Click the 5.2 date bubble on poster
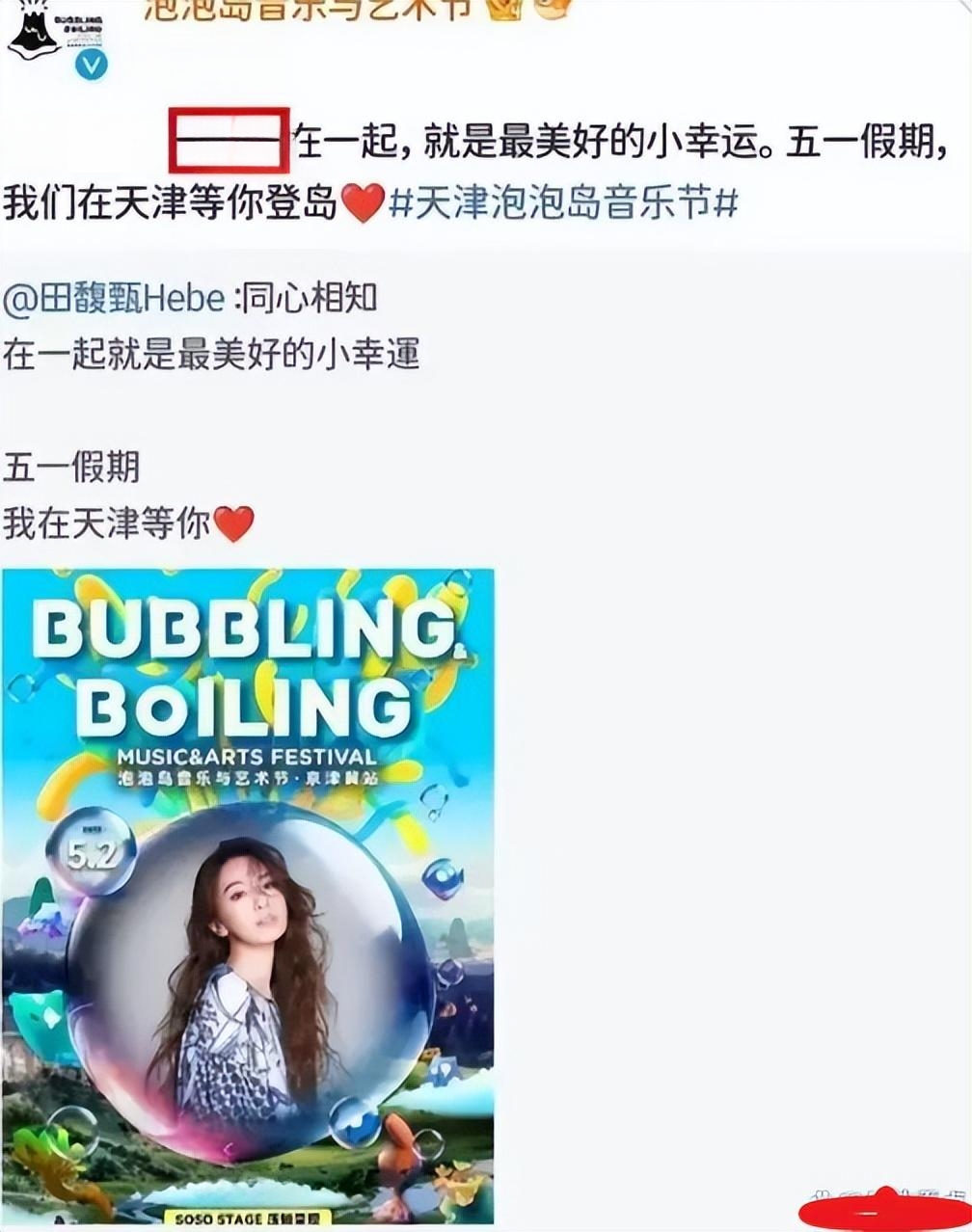The height and width of the screenshot is (1232, 972). 91,851
